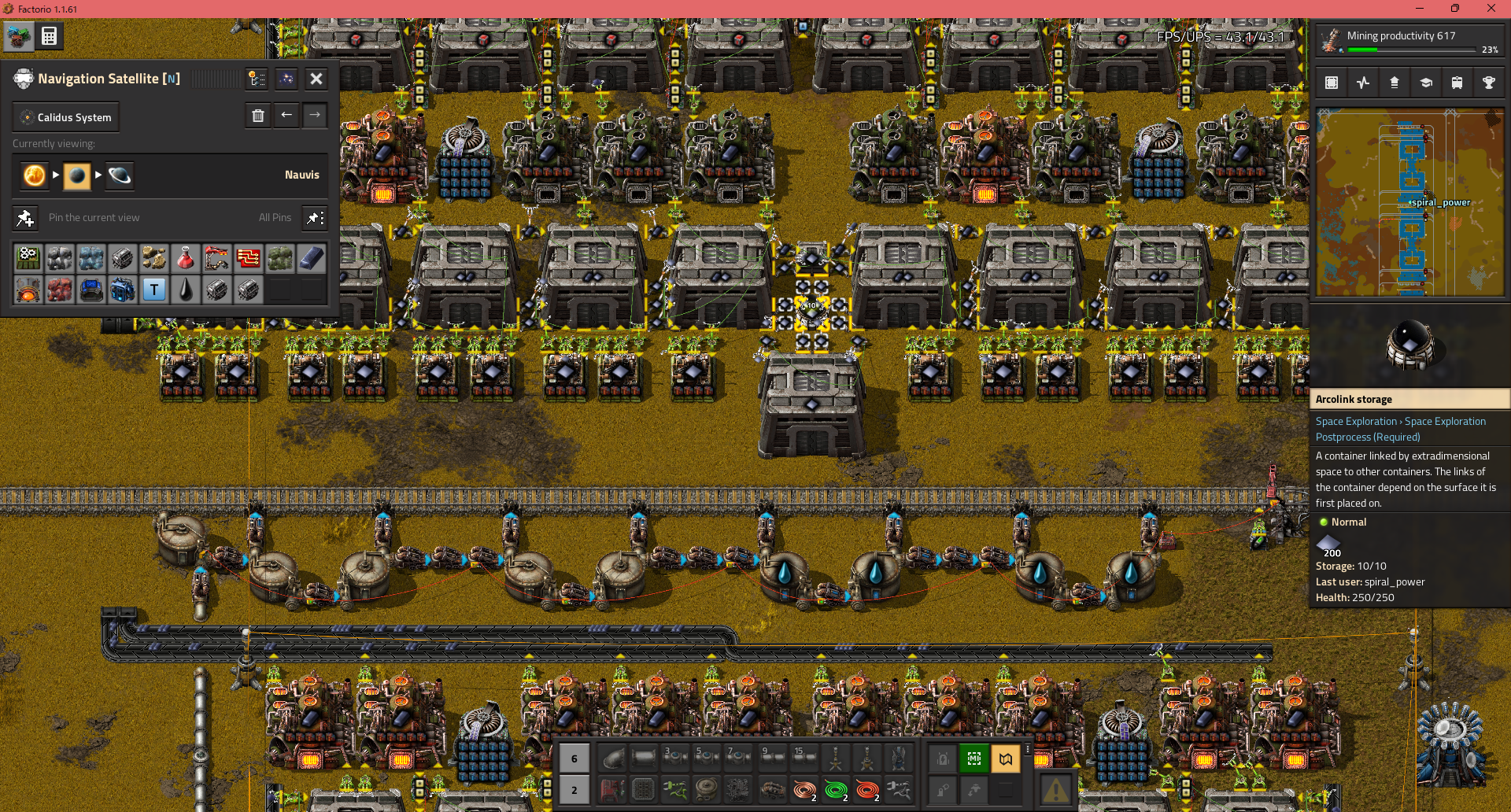Expand shortcut bar options three-dot menu
This screenshot has height=812, width=1511.
(1028, 750)
